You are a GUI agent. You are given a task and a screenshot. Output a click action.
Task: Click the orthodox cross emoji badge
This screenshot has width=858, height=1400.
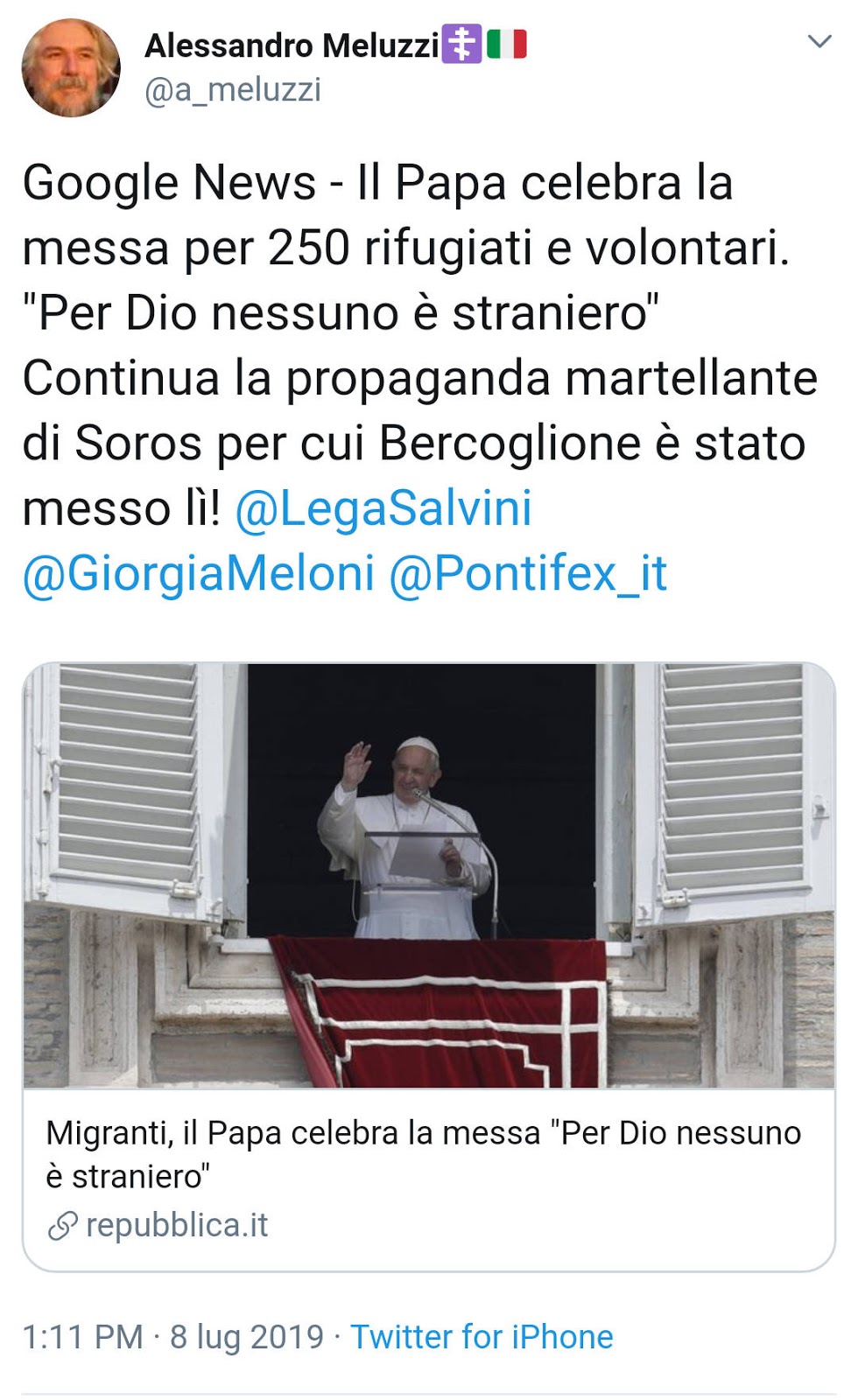coord(461,44)
